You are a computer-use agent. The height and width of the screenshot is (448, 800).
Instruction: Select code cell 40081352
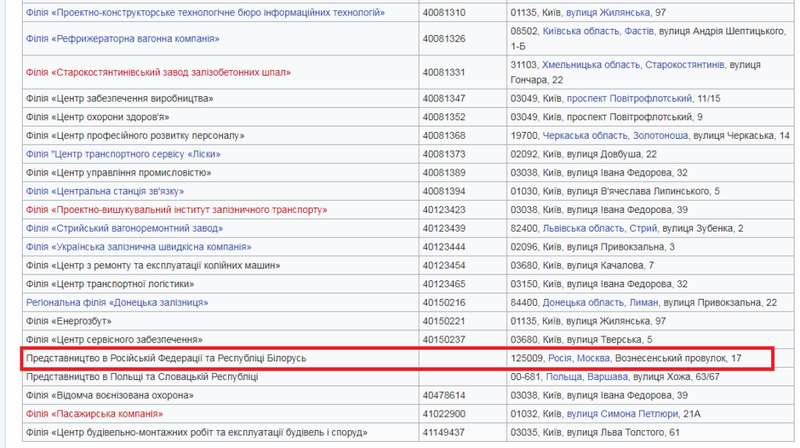pyautogui.click(x=444, y=116)
